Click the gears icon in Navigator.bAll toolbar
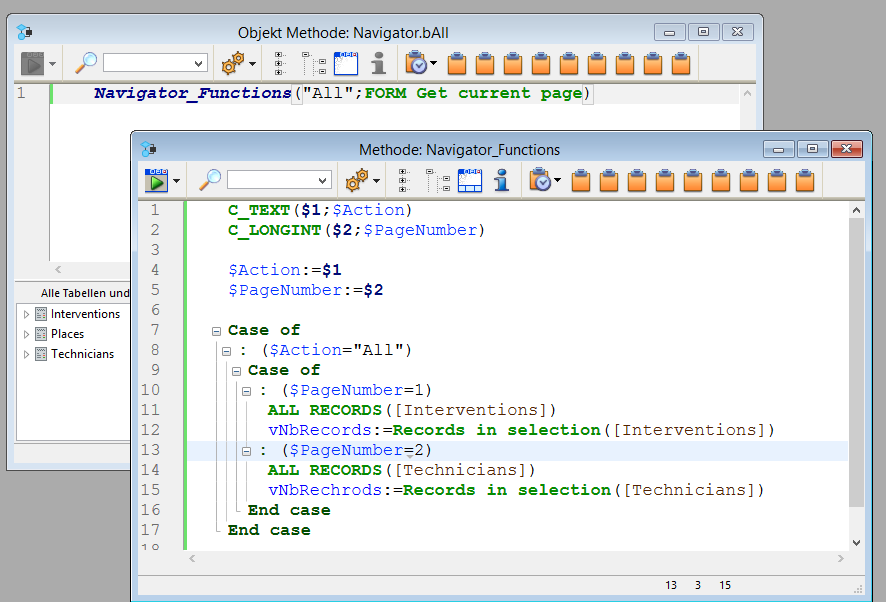Image resolution: width=886 pixels, height=602 pixels. tap(232, 64)
